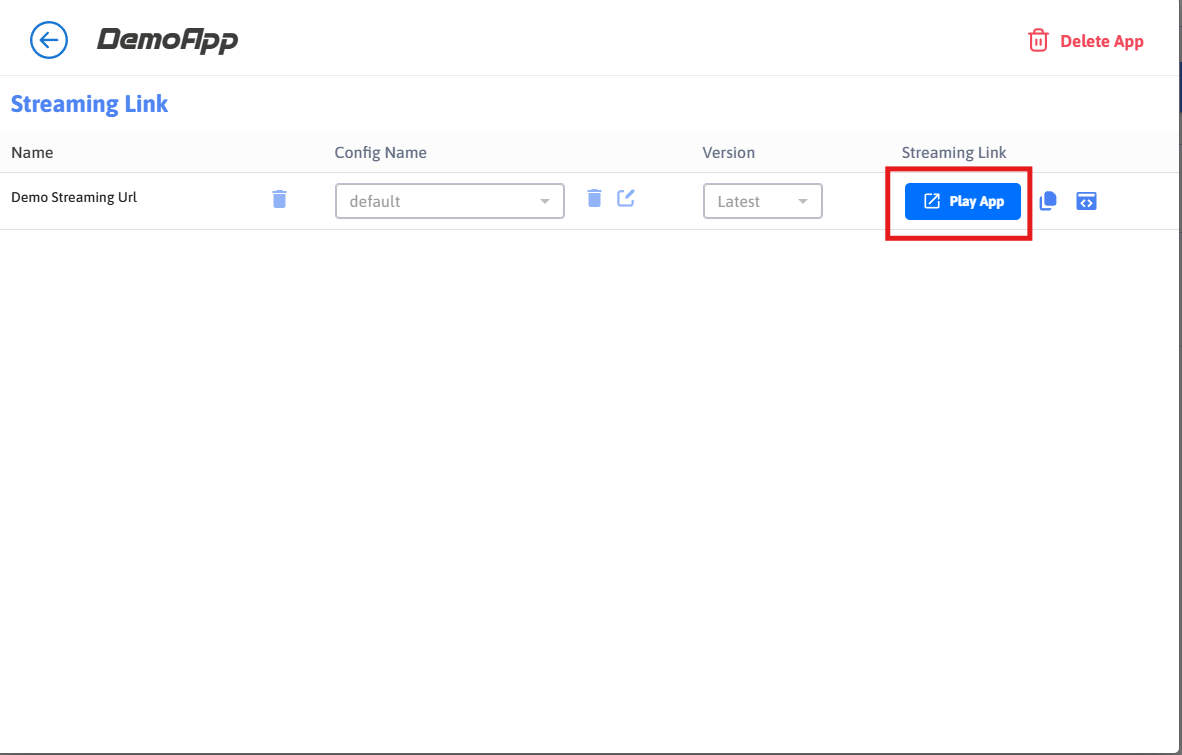The width and height of the screenshot is (1182, 755).
Task: Click the Version column header
Action: (728, 153)
